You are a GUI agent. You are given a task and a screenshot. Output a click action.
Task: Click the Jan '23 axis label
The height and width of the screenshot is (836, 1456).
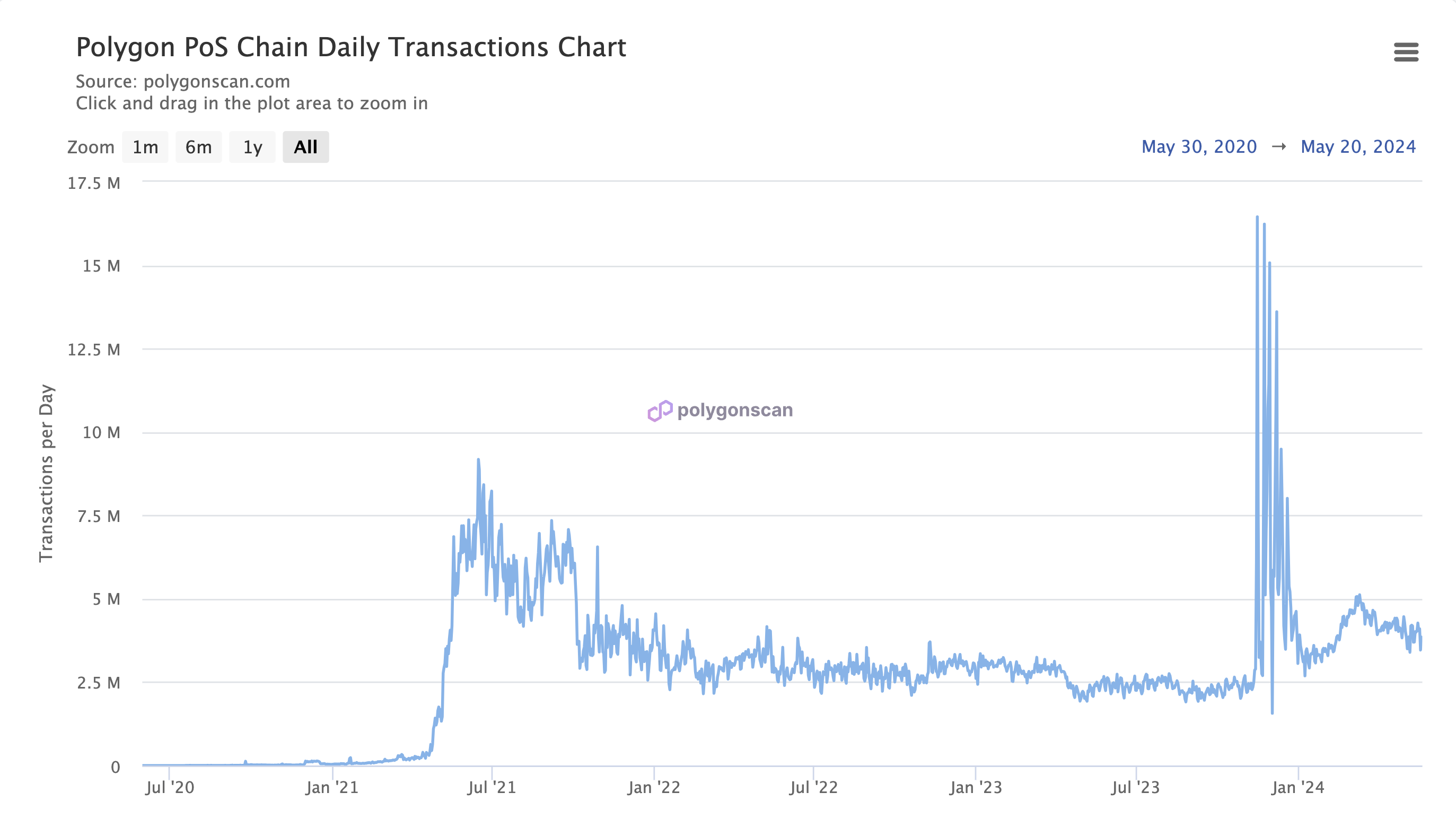[976, 787]
